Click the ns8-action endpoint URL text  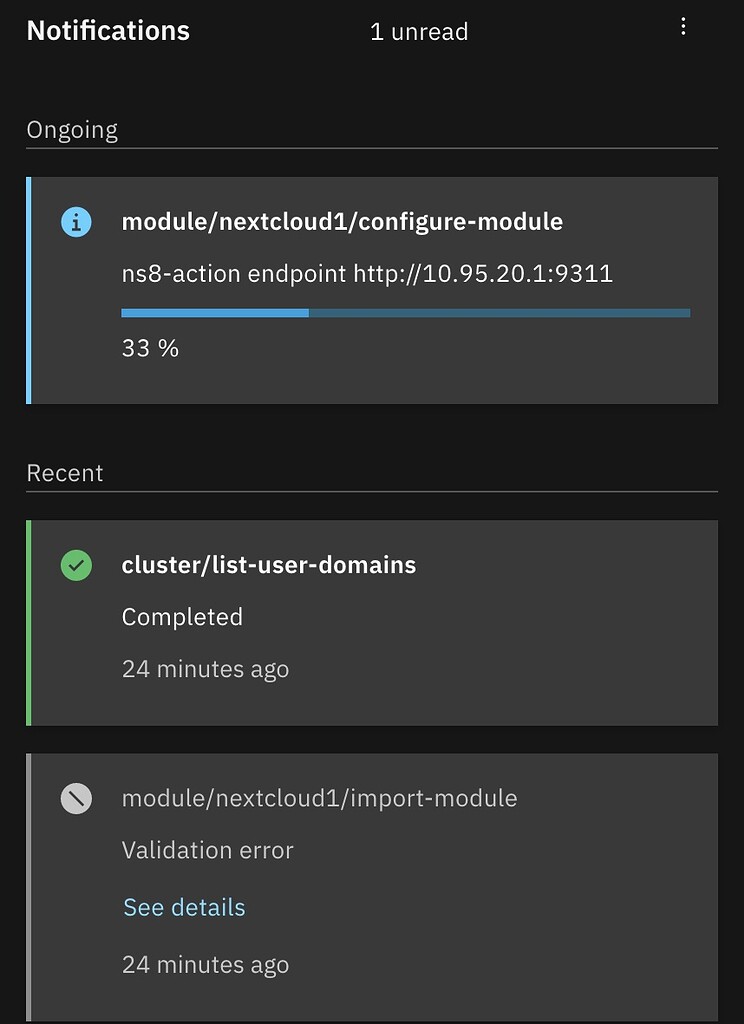(367, 272)
